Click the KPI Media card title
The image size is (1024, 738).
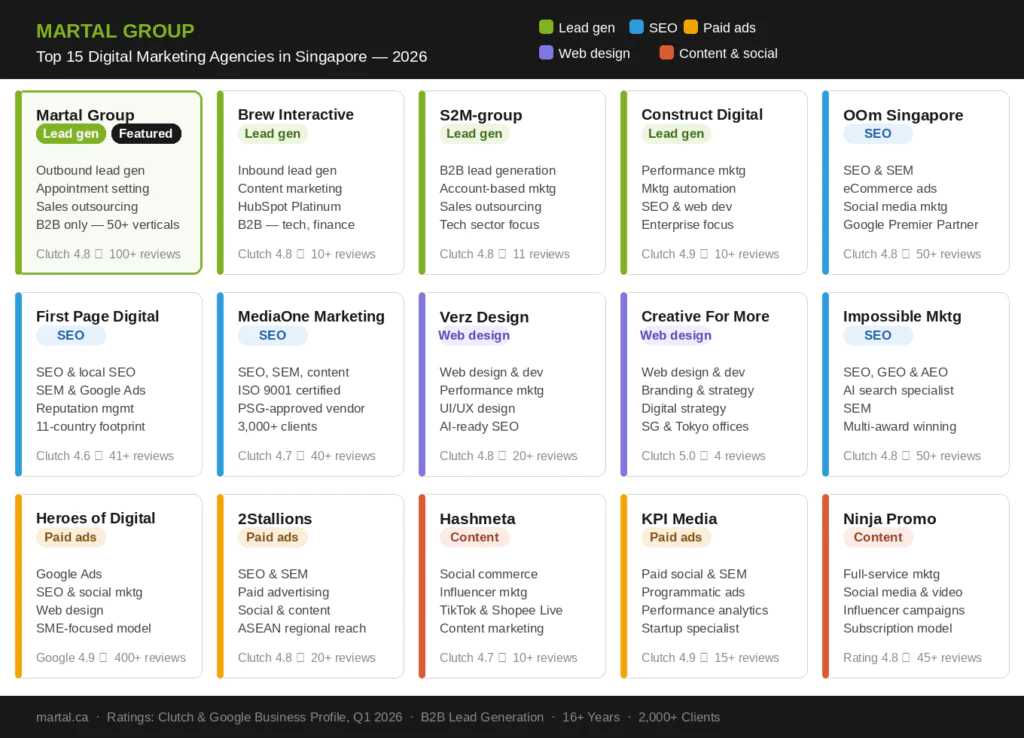[679, 519]
